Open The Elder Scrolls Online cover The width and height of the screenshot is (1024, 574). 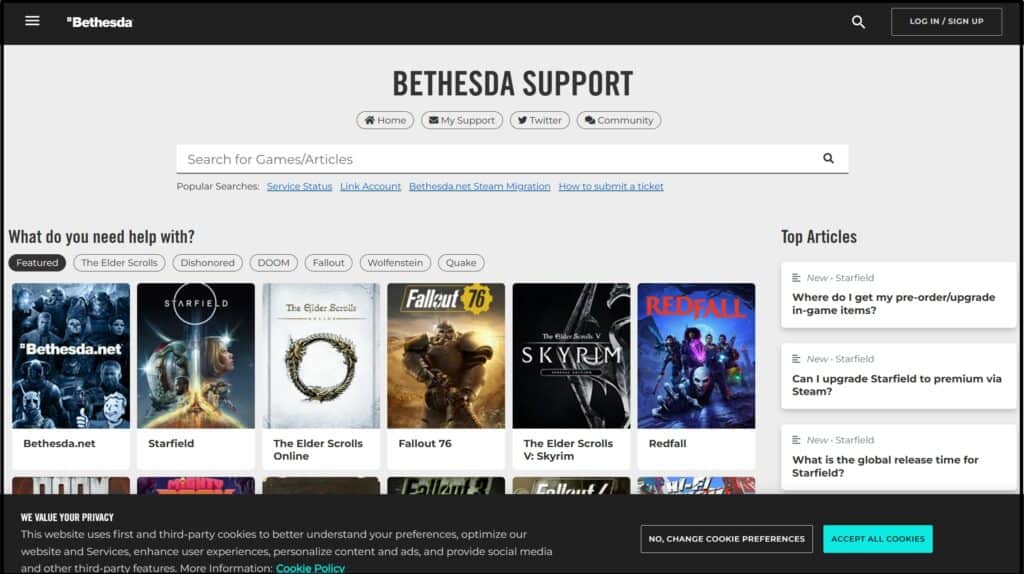pos(321,356)
